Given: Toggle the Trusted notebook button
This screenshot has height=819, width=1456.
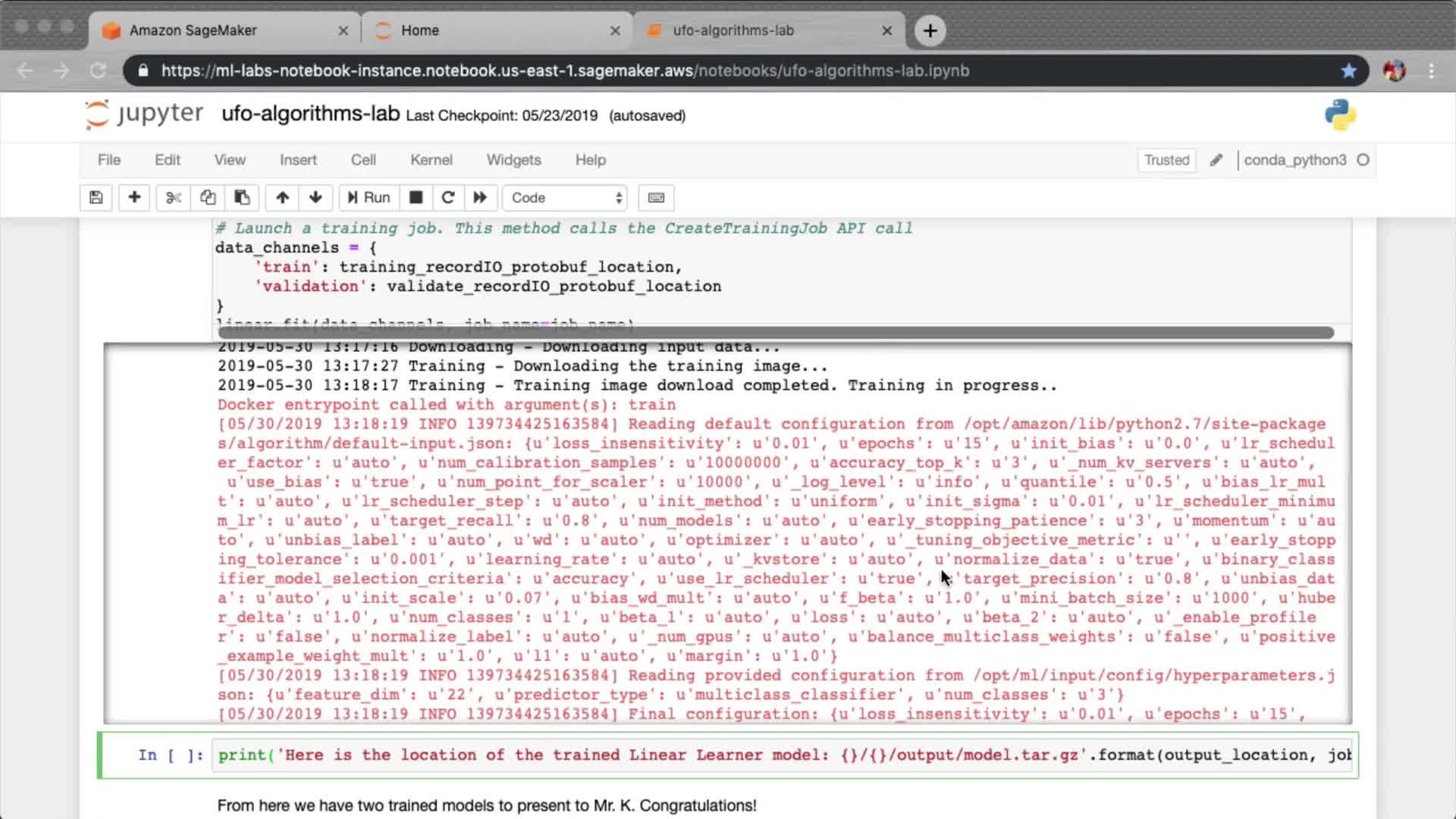Looking at the screenshot, I should [x=1166, y=160].
